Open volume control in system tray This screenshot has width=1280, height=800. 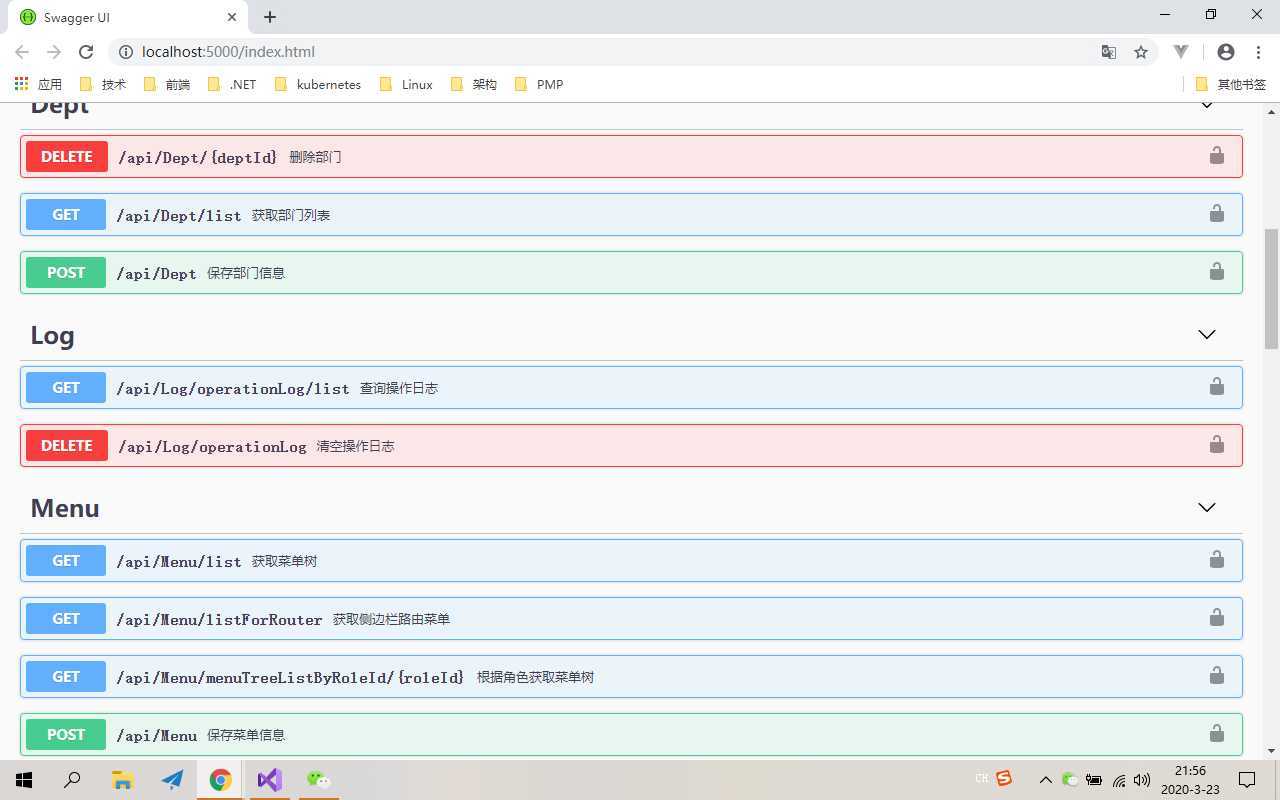1142,780
